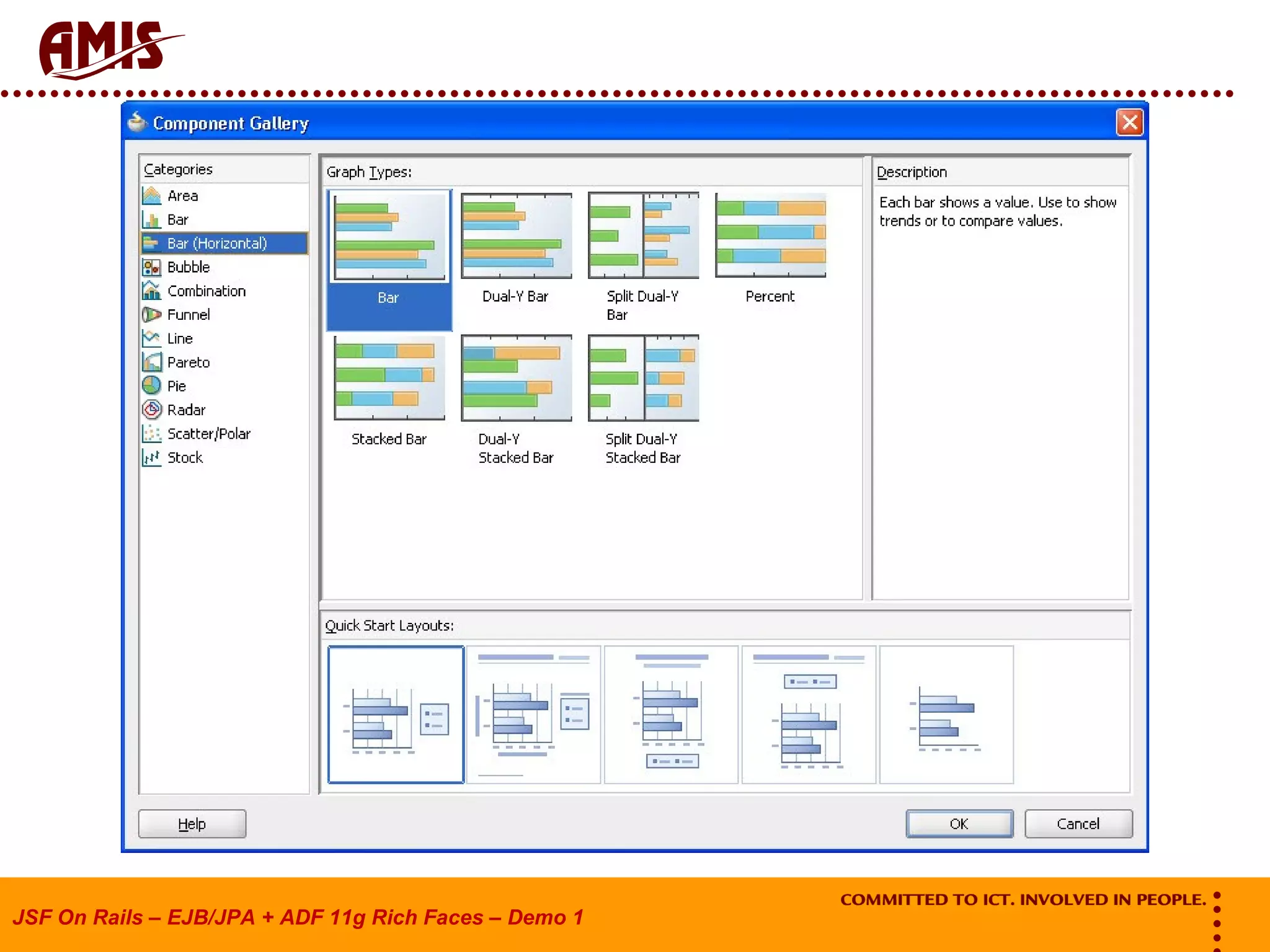Select the Stock chart category
The image size is (1270, 952).
coord(185,457)
